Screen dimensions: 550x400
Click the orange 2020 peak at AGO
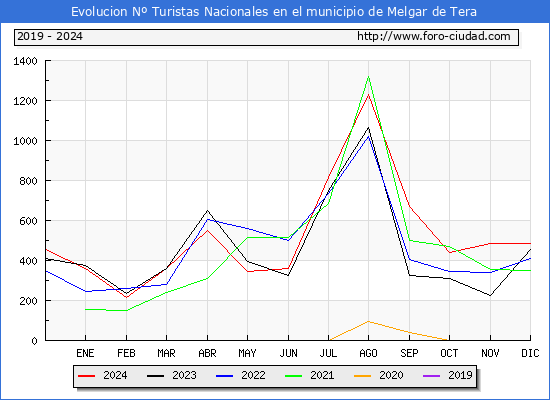click(368, 321)
